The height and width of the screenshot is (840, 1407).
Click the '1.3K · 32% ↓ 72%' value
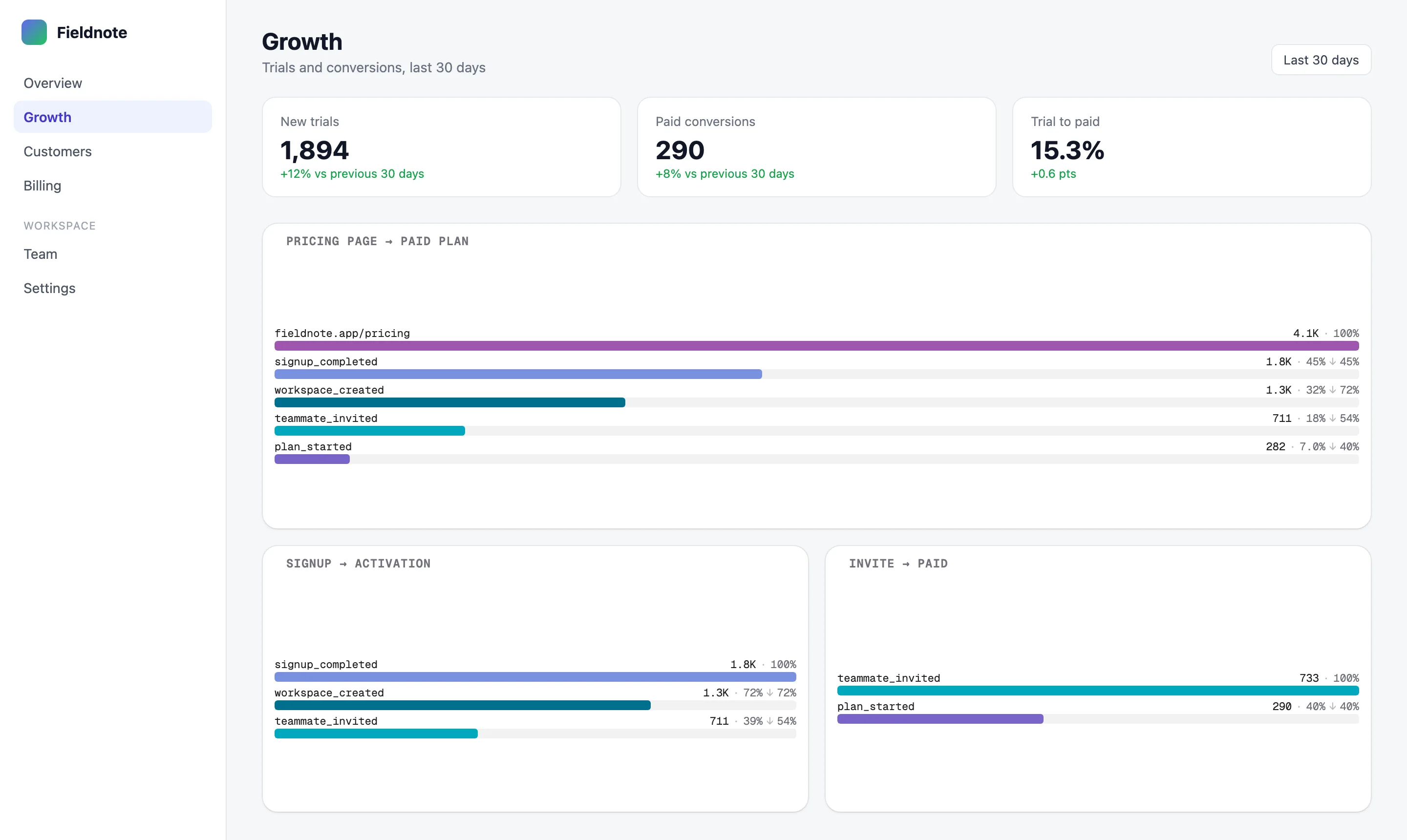(x=1312, y=390)
